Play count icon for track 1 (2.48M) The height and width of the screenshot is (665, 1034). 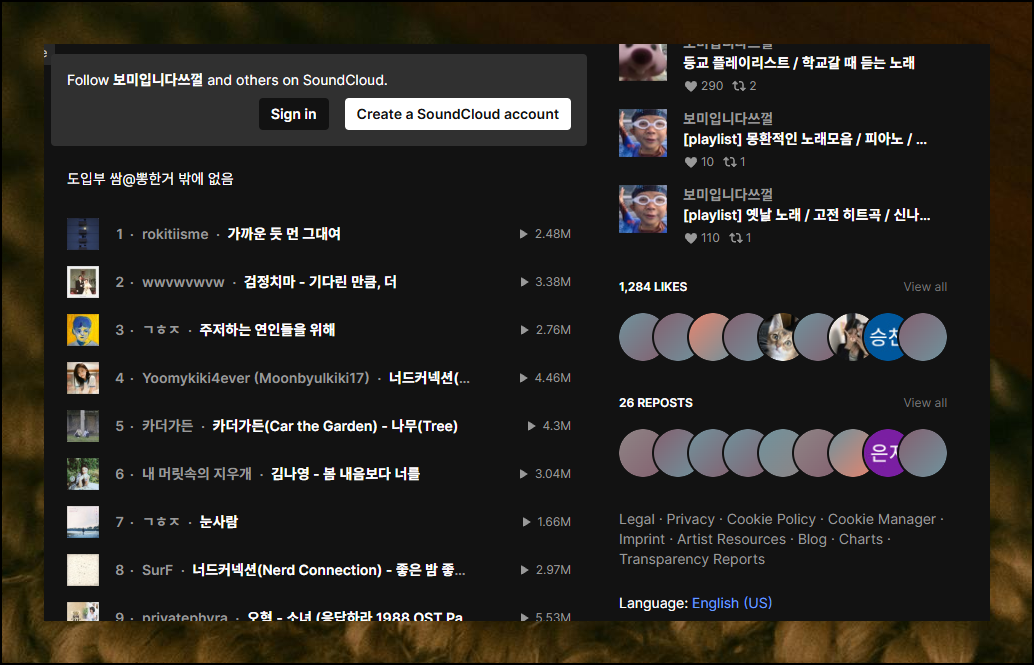524,234
